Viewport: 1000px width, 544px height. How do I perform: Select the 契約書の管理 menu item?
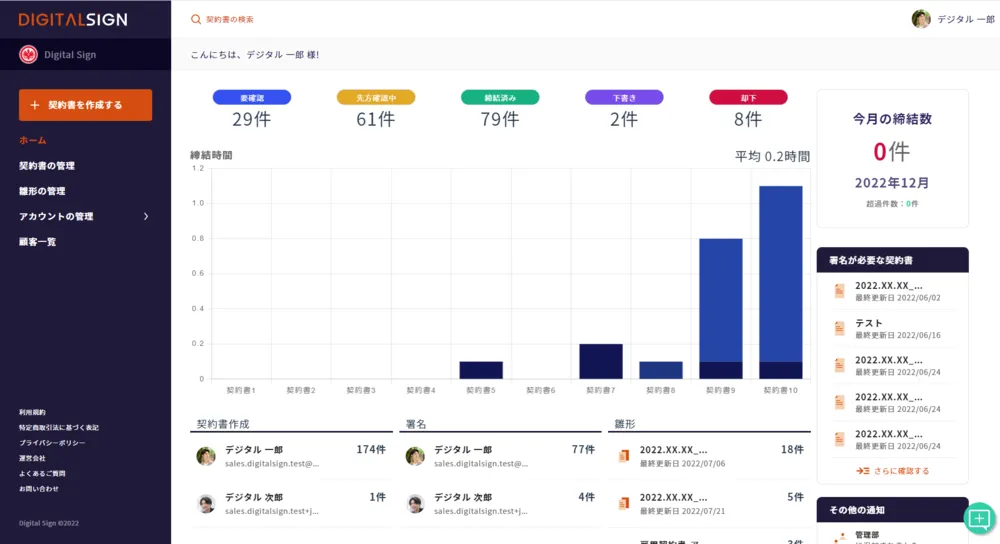coord(47,166)
